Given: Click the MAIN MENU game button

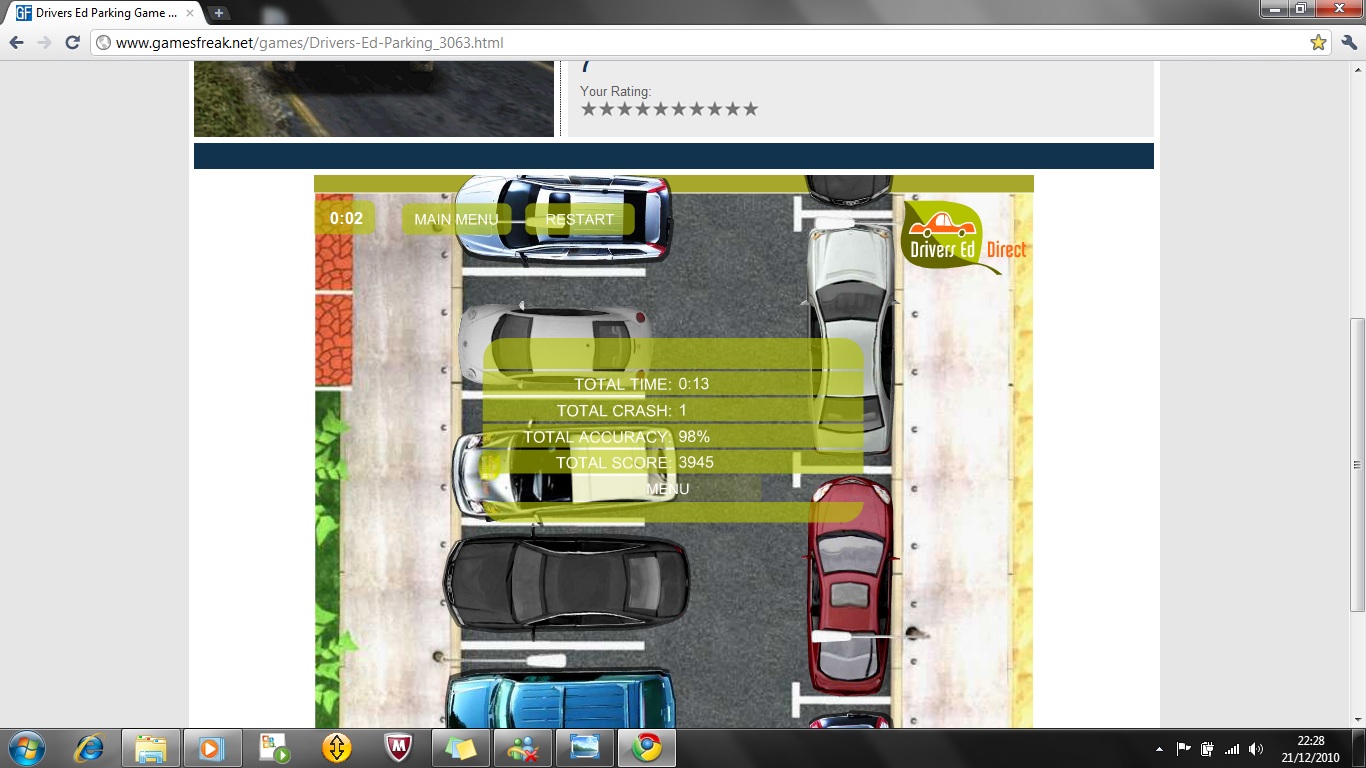Looking at the screenshot, I should pos(456,219).
